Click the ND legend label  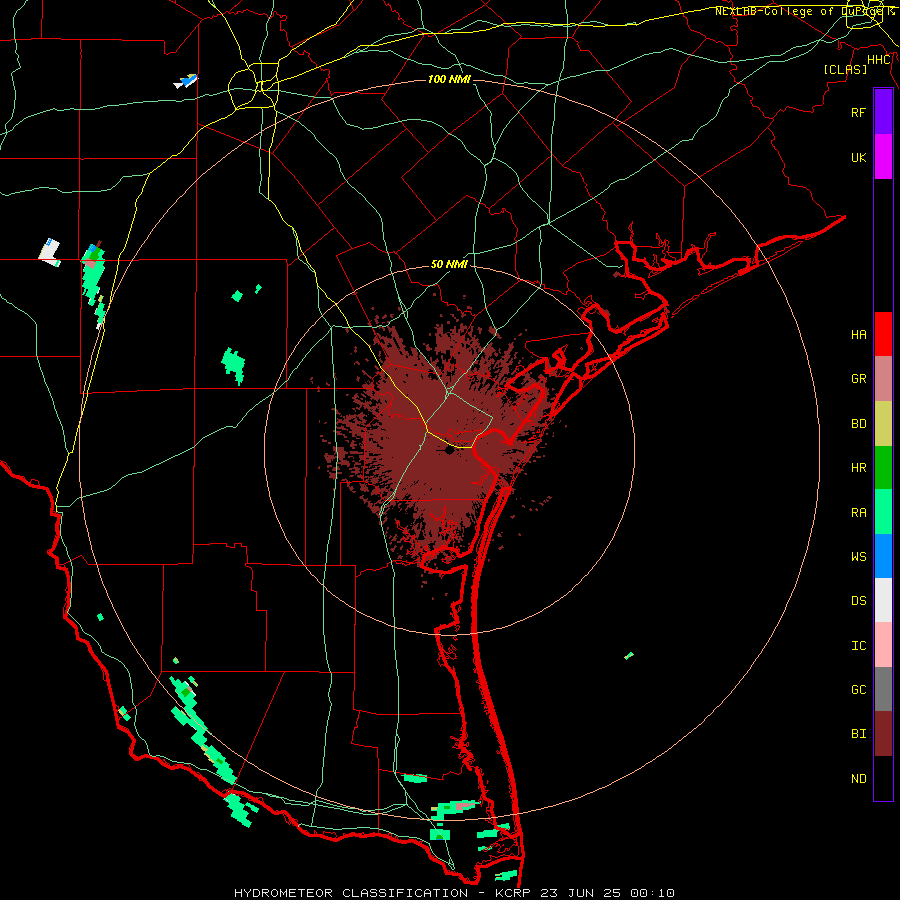[858, 779]
